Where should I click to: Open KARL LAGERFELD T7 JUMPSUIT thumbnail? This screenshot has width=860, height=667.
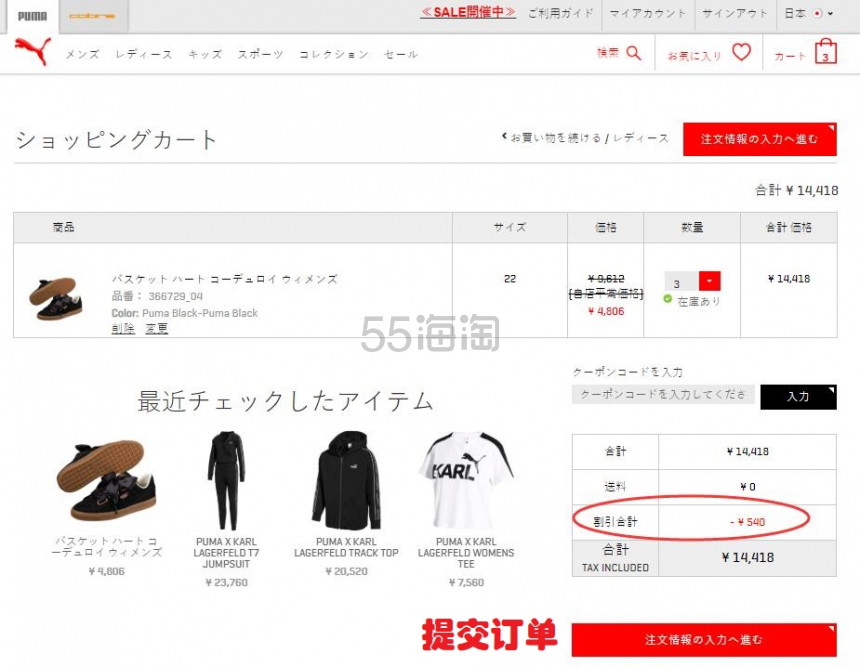(x=226, y=480)
